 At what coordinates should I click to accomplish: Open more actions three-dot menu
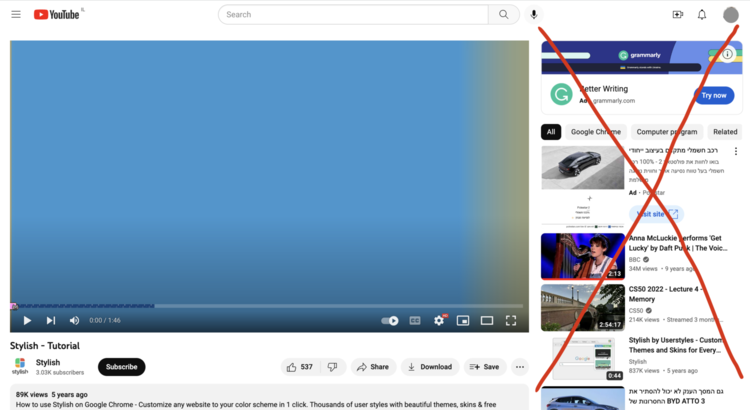tap(520, 367)
